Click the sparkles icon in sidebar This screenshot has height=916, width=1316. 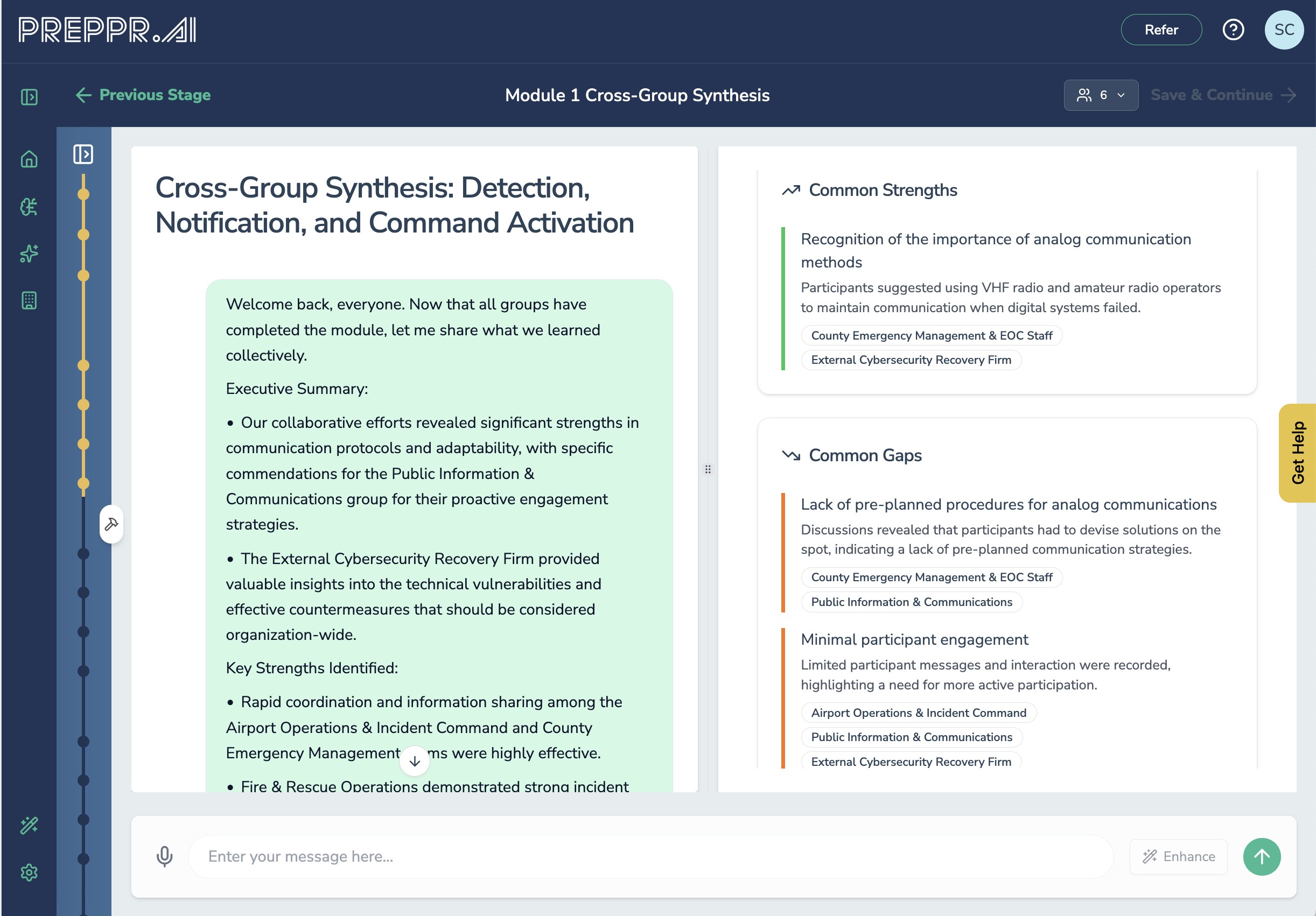coord(29,253)
